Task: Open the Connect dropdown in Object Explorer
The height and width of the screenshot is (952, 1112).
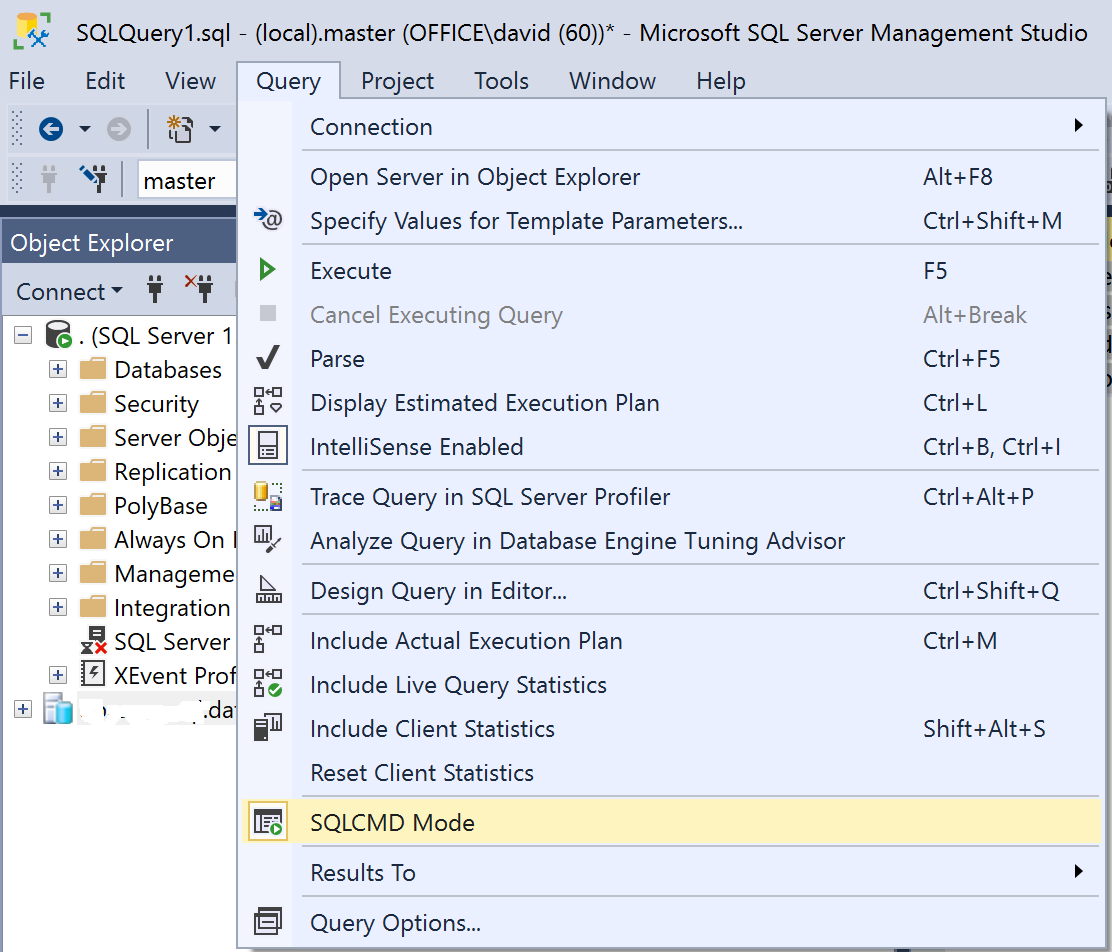Action: click(70, 291)
